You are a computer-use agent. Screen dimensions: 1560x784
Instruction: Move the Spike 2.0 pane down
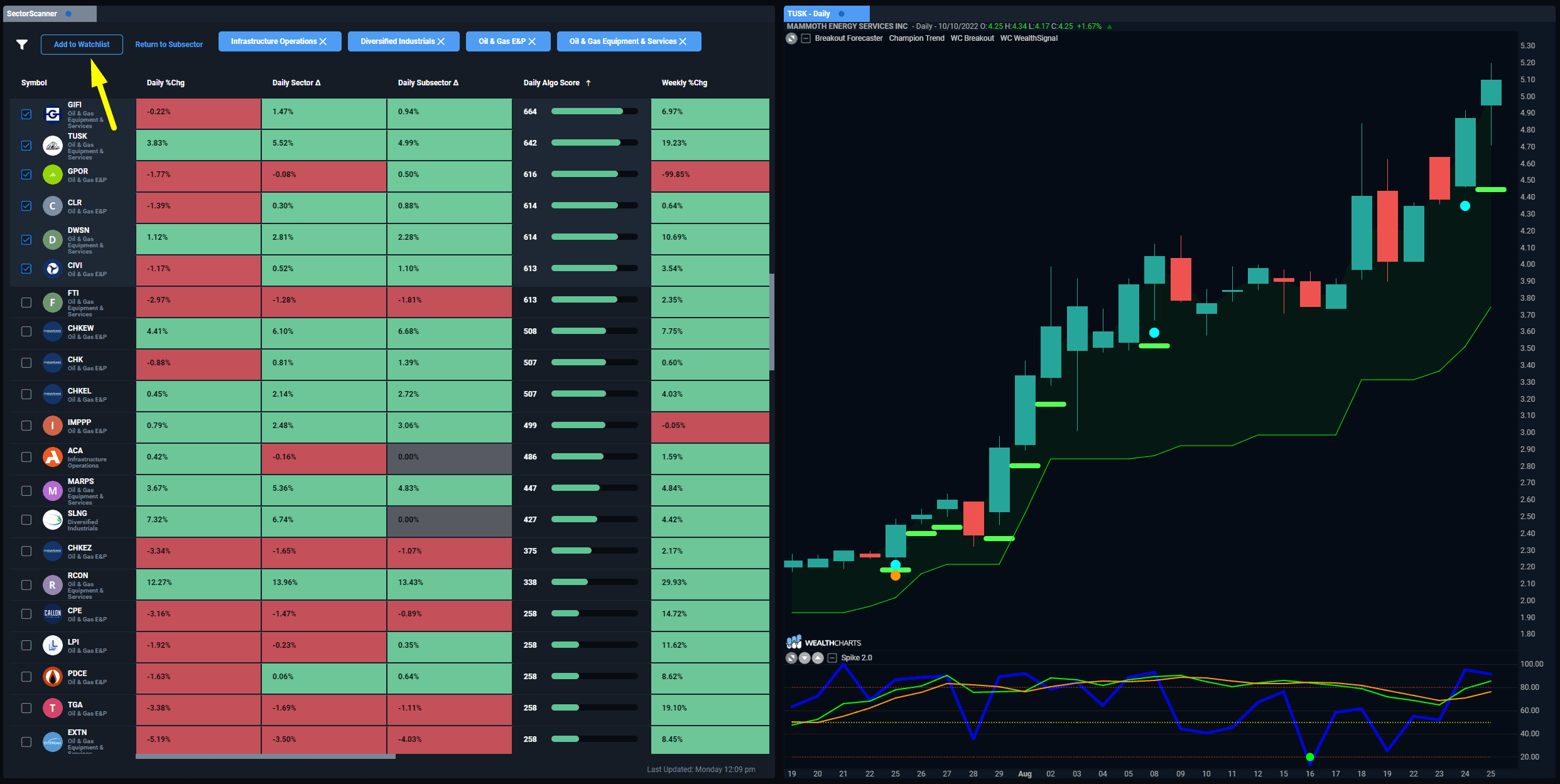(804, 658)
